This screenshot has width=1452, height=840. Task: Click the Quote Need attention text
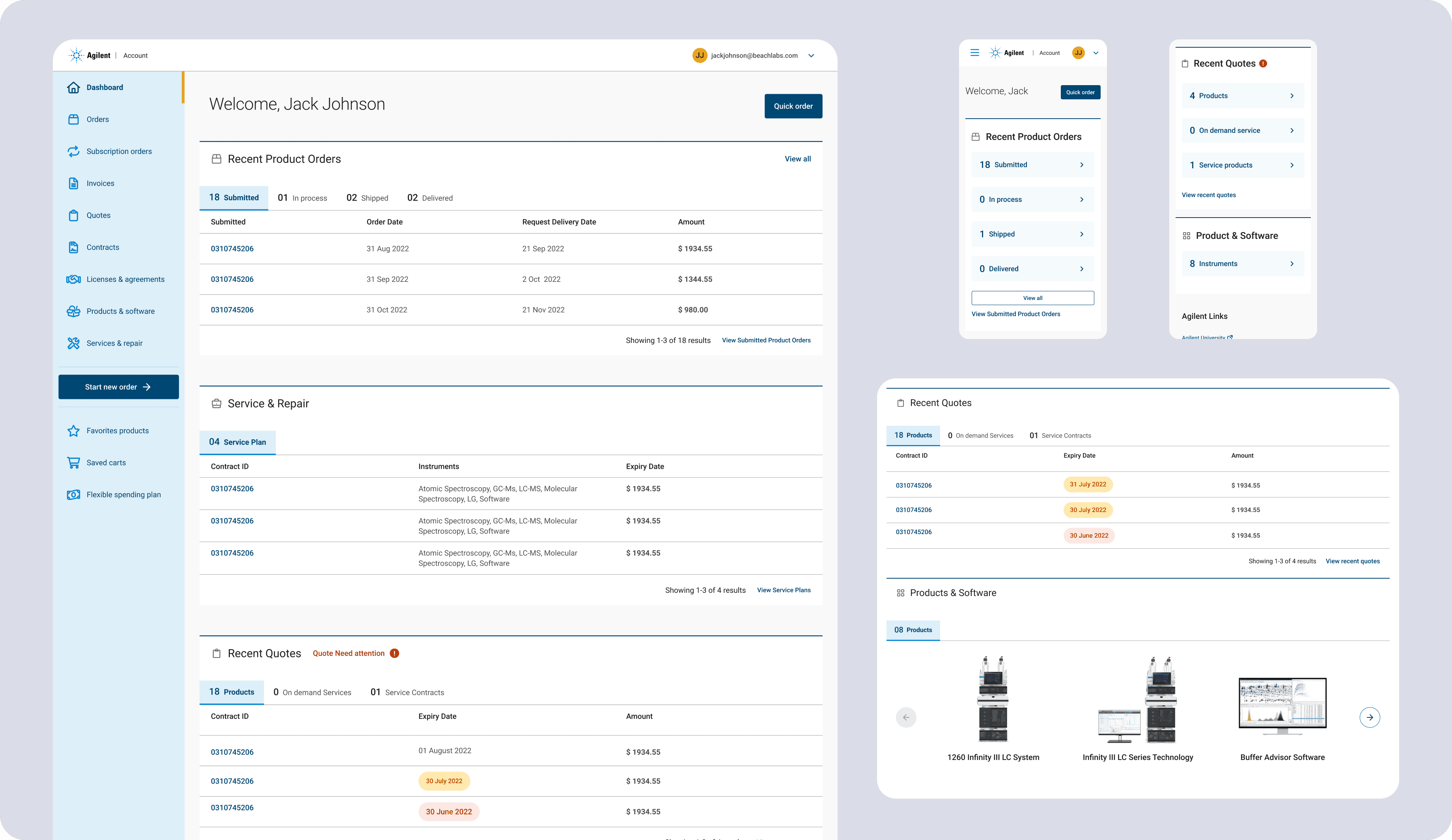[x=348, y=653]
